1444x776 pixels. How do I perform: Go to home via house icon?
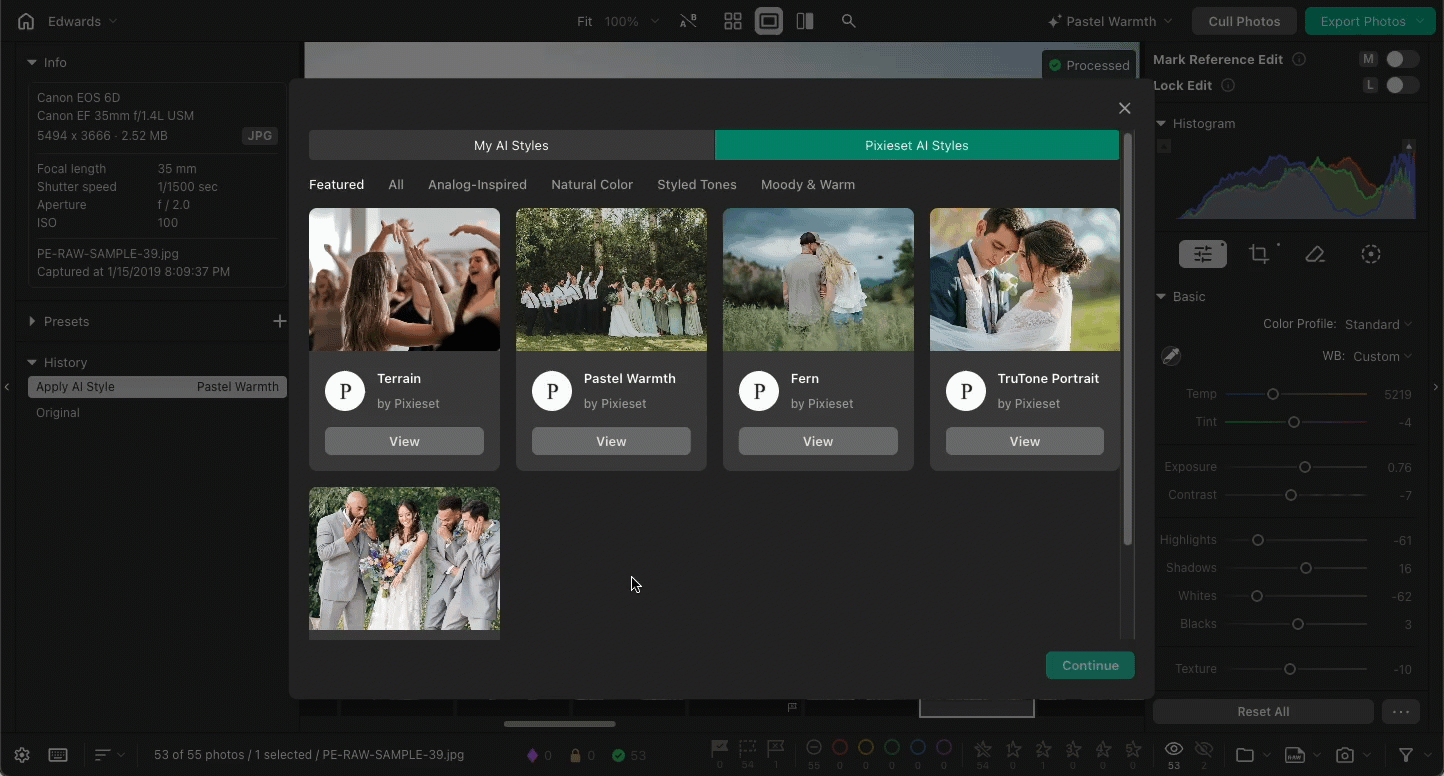tap(26, 21)
